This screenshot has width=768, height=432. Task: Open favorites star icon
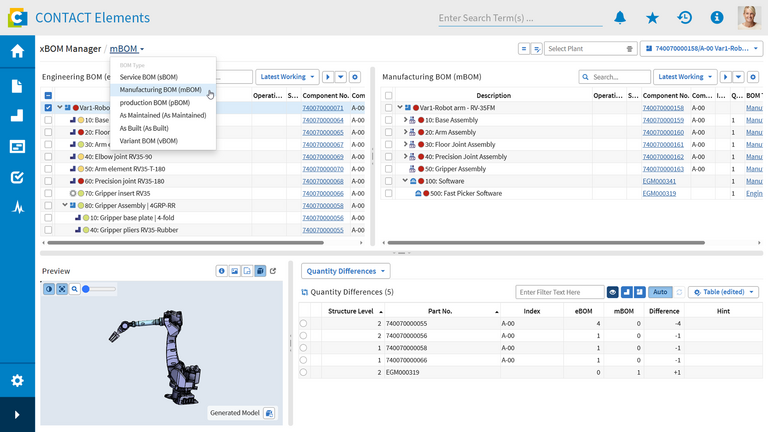[652, 18]
